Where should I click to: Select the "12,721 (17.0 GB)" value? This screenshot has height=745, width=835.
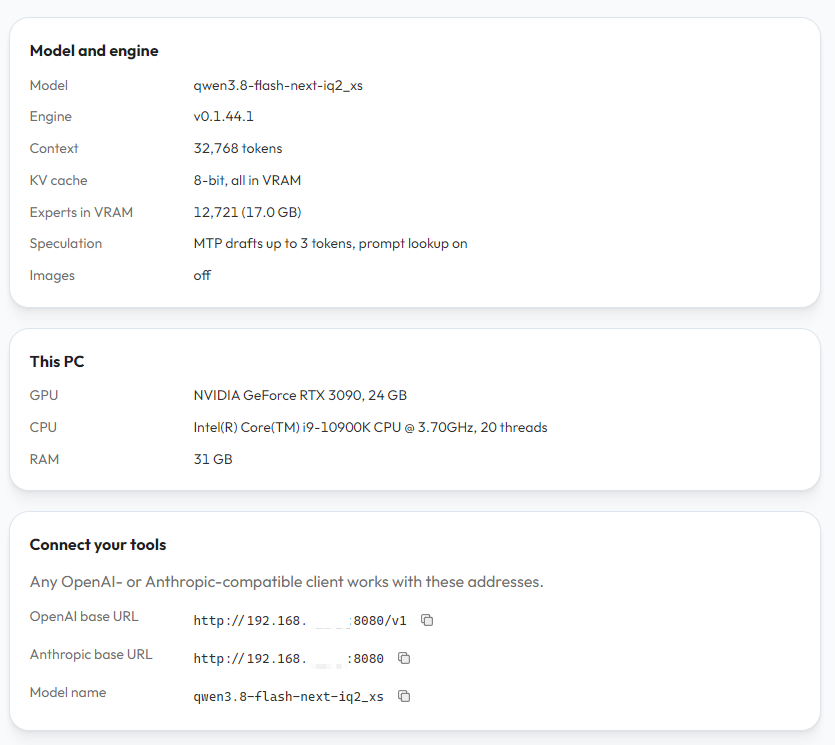248,212
